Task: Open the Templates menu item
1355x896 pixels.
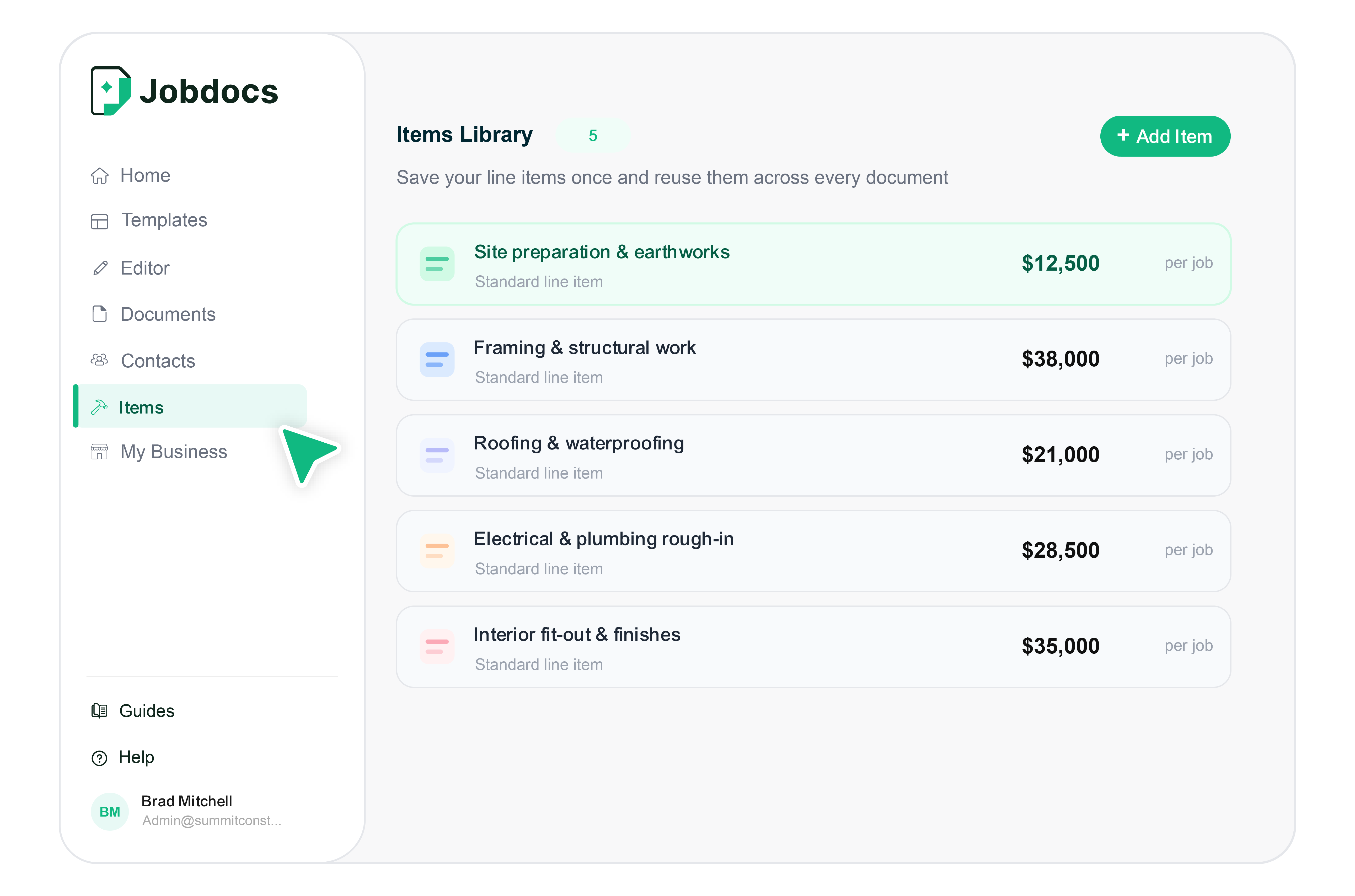Action: point(164,221)
